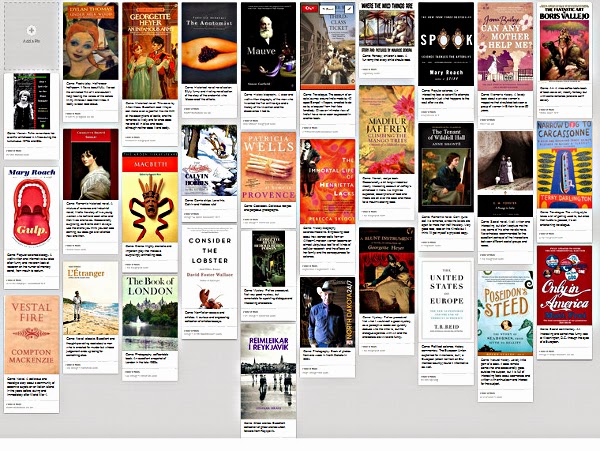Open the North Dakota 24/7 cover
Image resolution: width=600 pixels, height=451 pixels.
328,312
